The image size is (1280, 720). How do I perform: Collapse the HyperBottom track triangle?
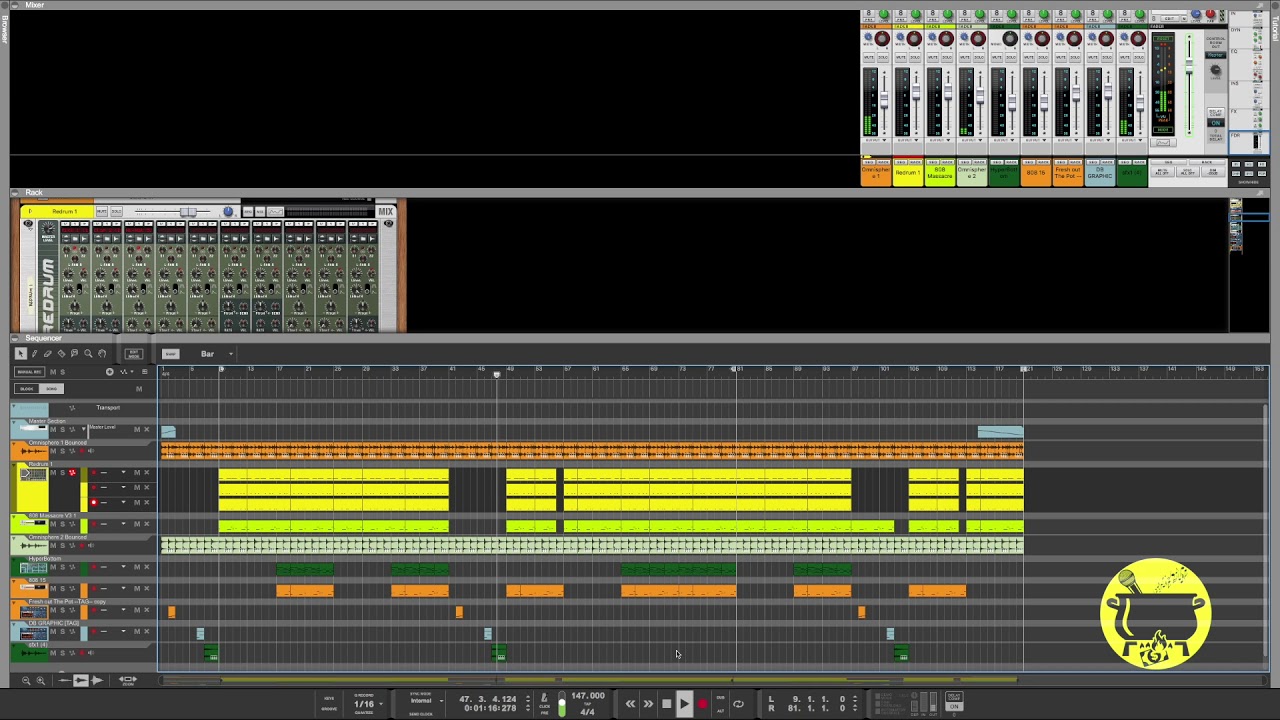[x=15, y=559]
